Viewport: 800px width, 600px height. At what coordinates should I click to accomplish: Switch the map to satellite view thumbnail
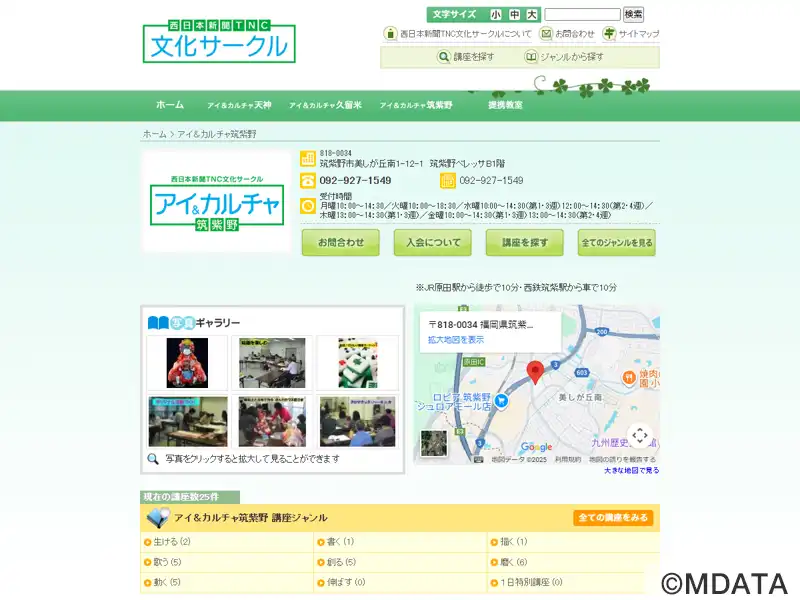(x=435, y=444)
